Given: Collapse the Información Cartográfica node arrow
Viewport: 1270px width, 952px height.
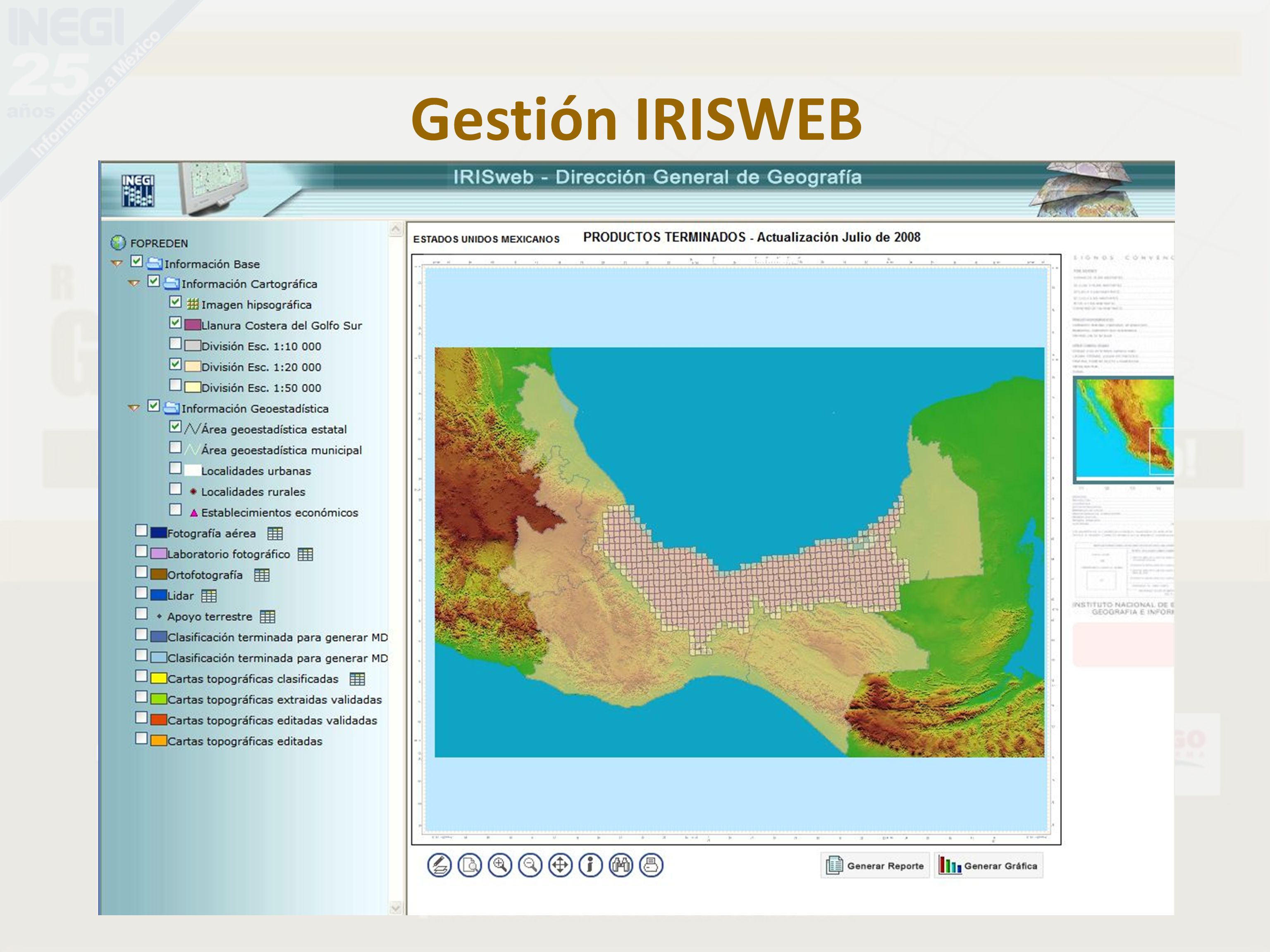Looking at the screenshot, I should [x=134, y=283].
